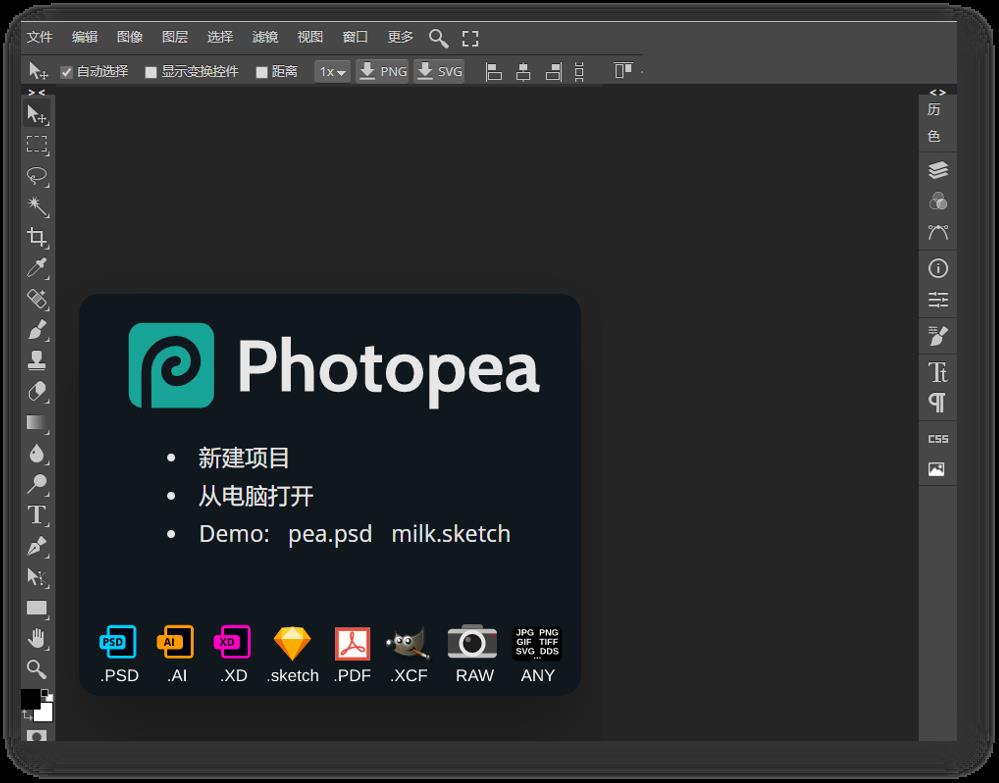Open the CSS panel

click(x=937, y=439)
